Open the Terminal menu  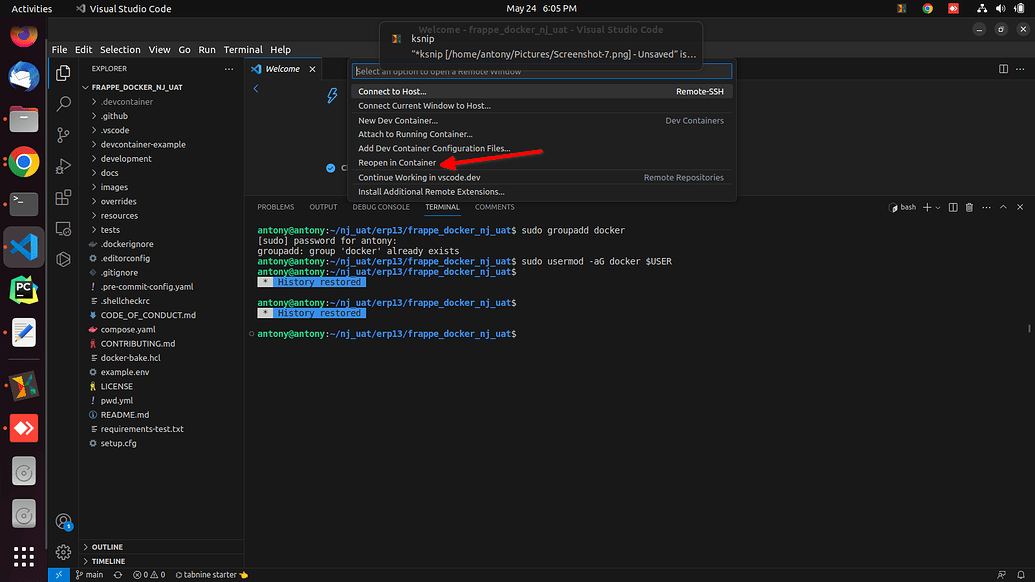coord(243,49)
